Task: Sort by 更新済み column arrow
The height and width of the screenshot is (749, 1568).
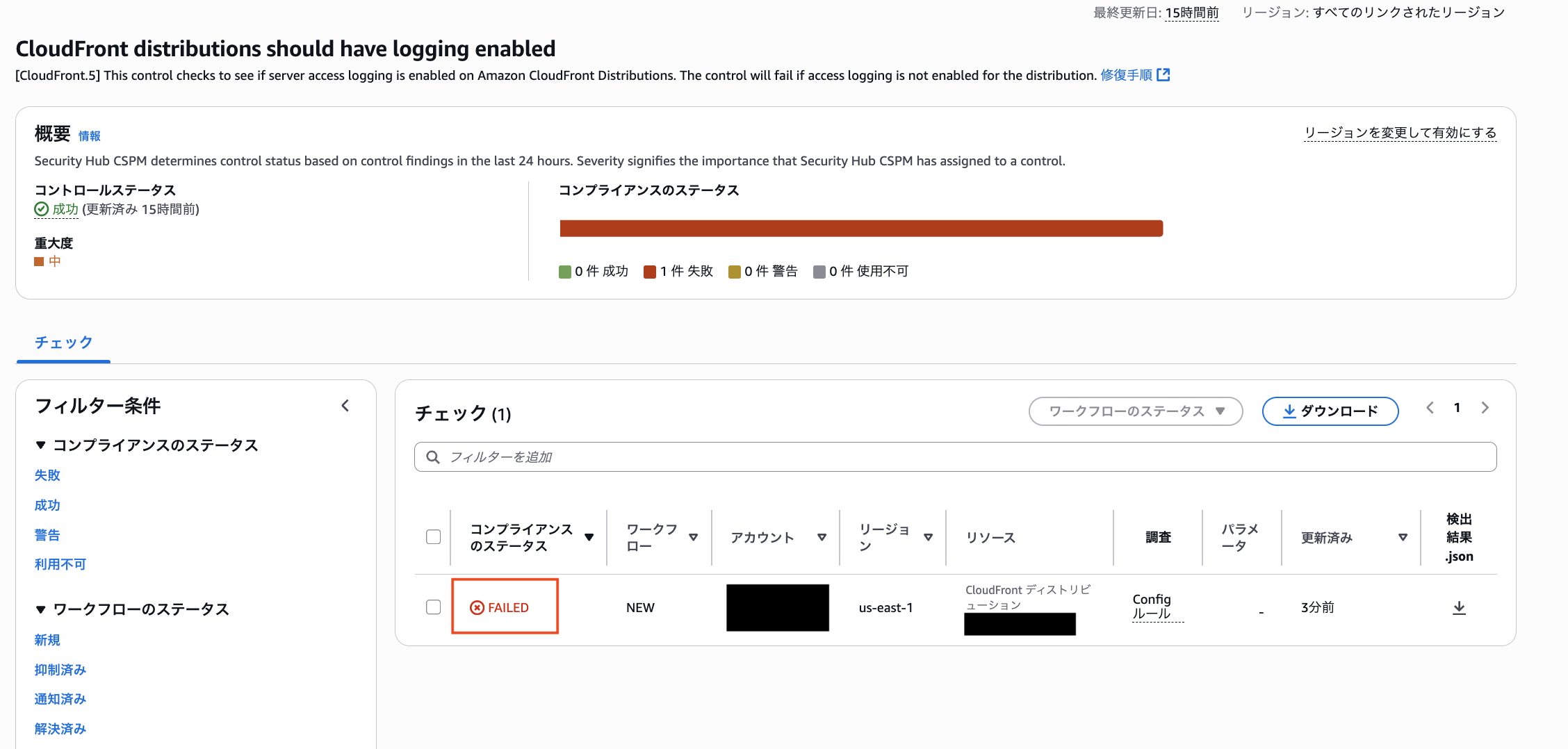Action: pyautogui.click(x=1403, y=537)
